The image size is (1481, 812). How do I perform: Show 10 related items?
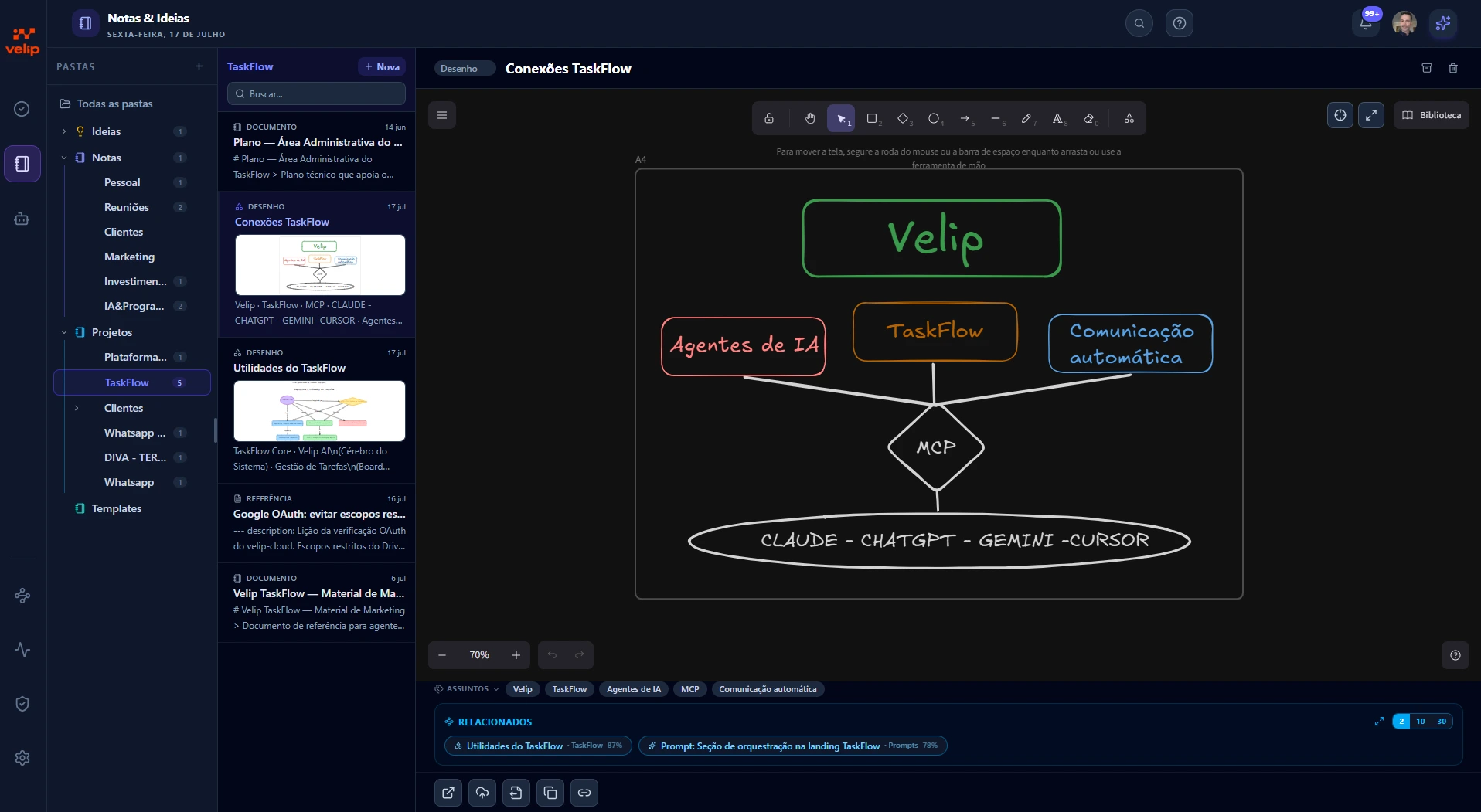coord(1421,722)
